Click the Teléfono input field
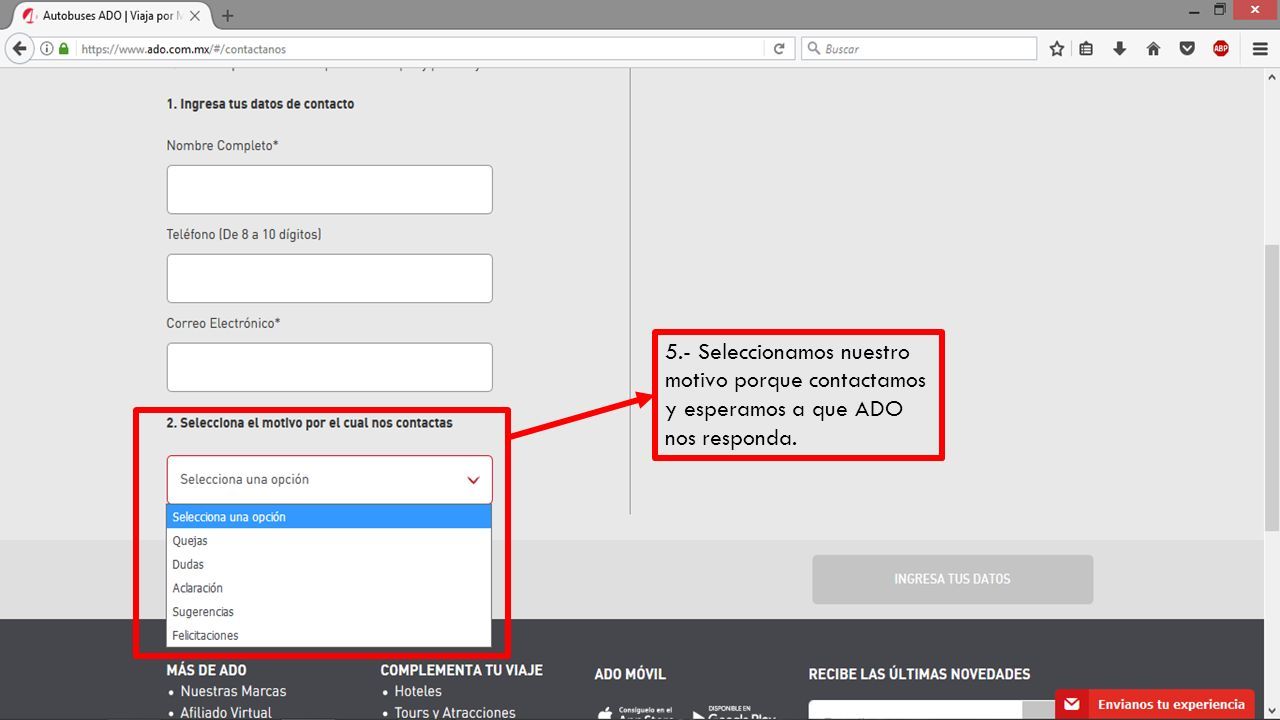Screen dimensions: 1280x720 tap(330, 278)
